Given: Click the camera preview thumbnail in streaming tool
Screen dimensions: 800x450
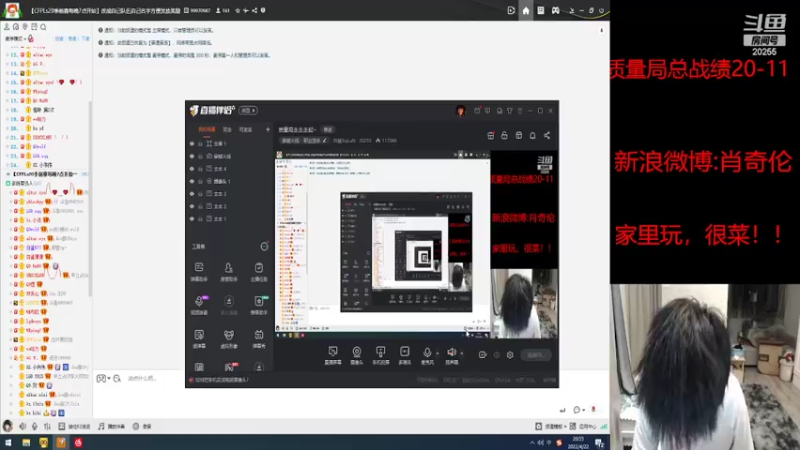Looking at the screenshot, I should pyautogui.click(x=524, y=304).
